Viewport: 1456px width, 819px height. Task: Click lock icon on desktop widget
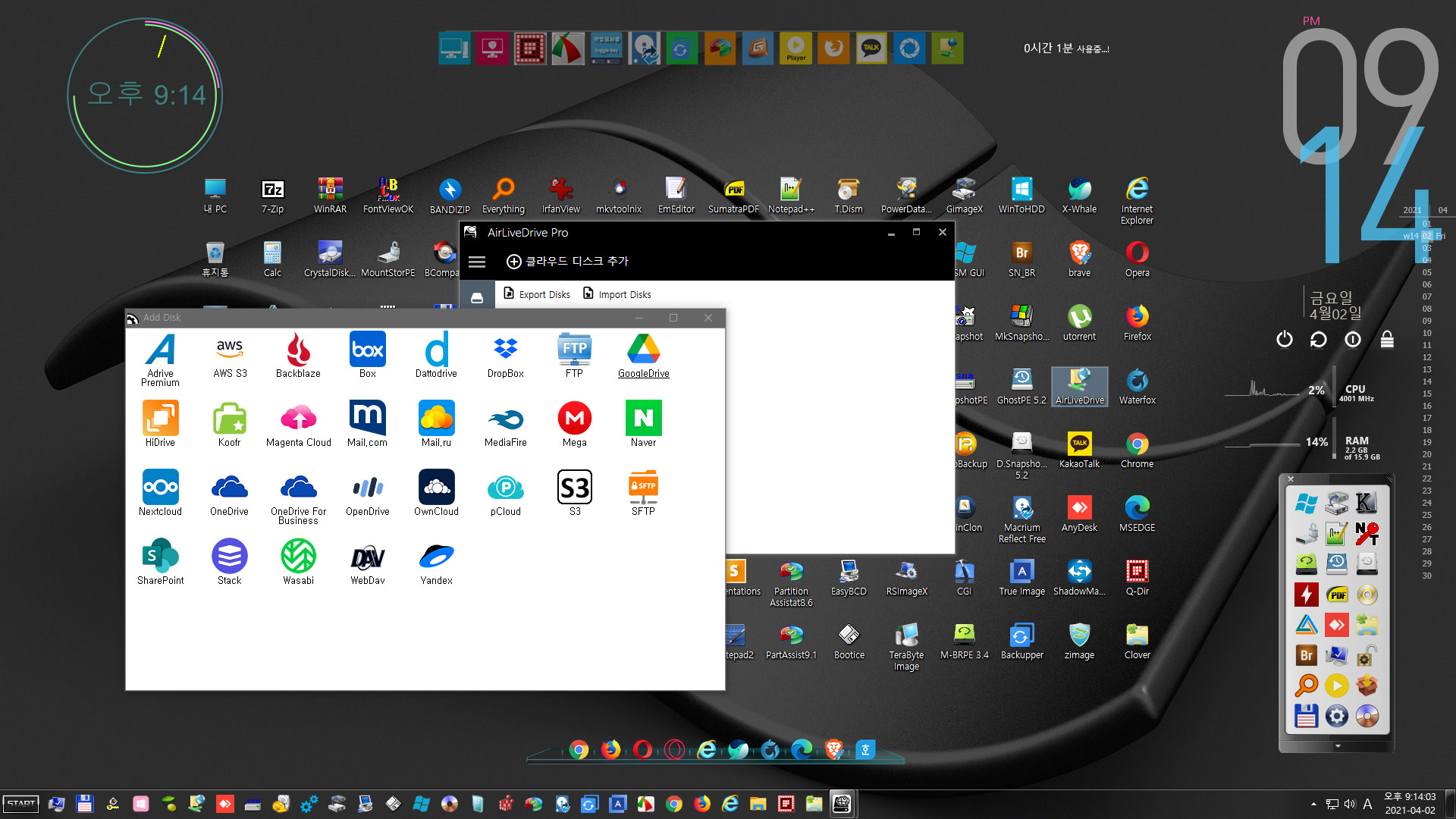tap(1387, 340)
